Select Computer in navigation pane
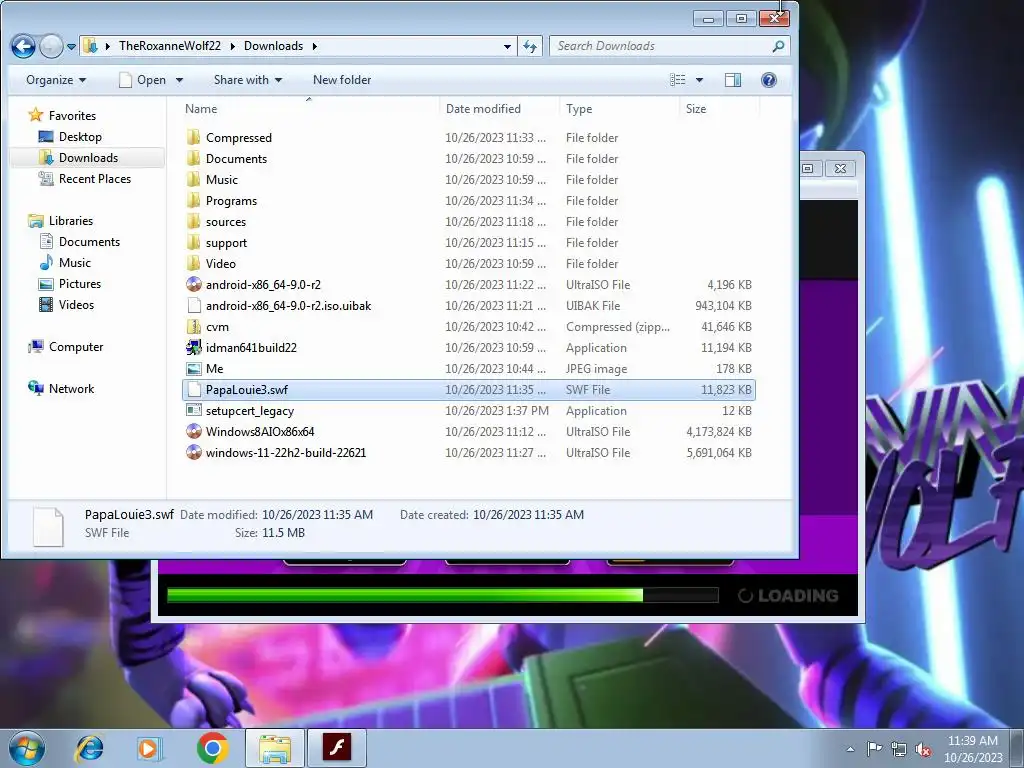1024x768 pixels. click(65, 347)
